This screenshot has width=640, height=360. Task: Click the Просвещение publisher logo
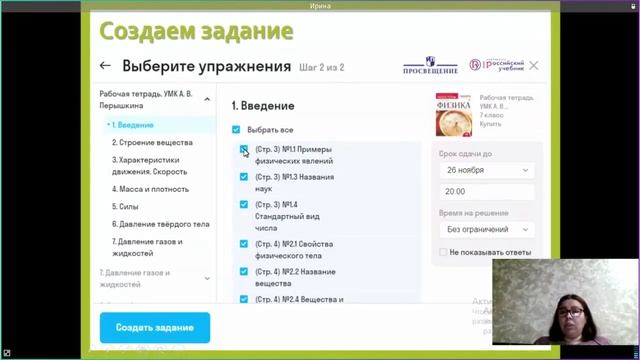[430, 65]
